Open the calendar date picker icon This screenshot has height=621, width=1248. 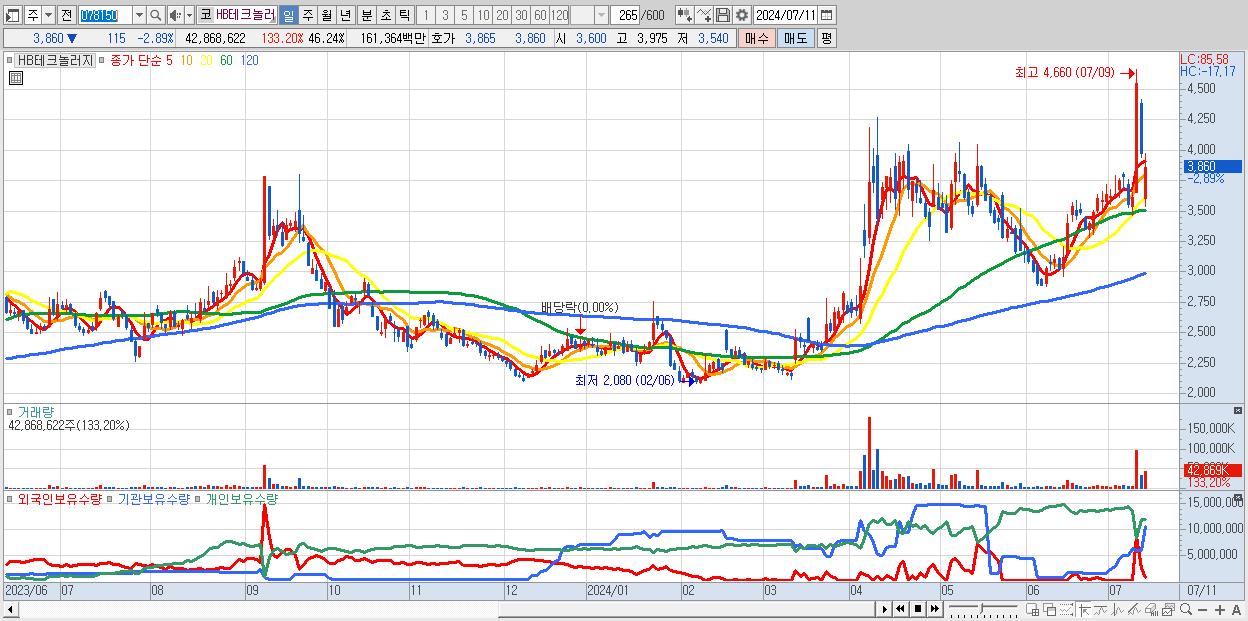[x=826, y=15]
